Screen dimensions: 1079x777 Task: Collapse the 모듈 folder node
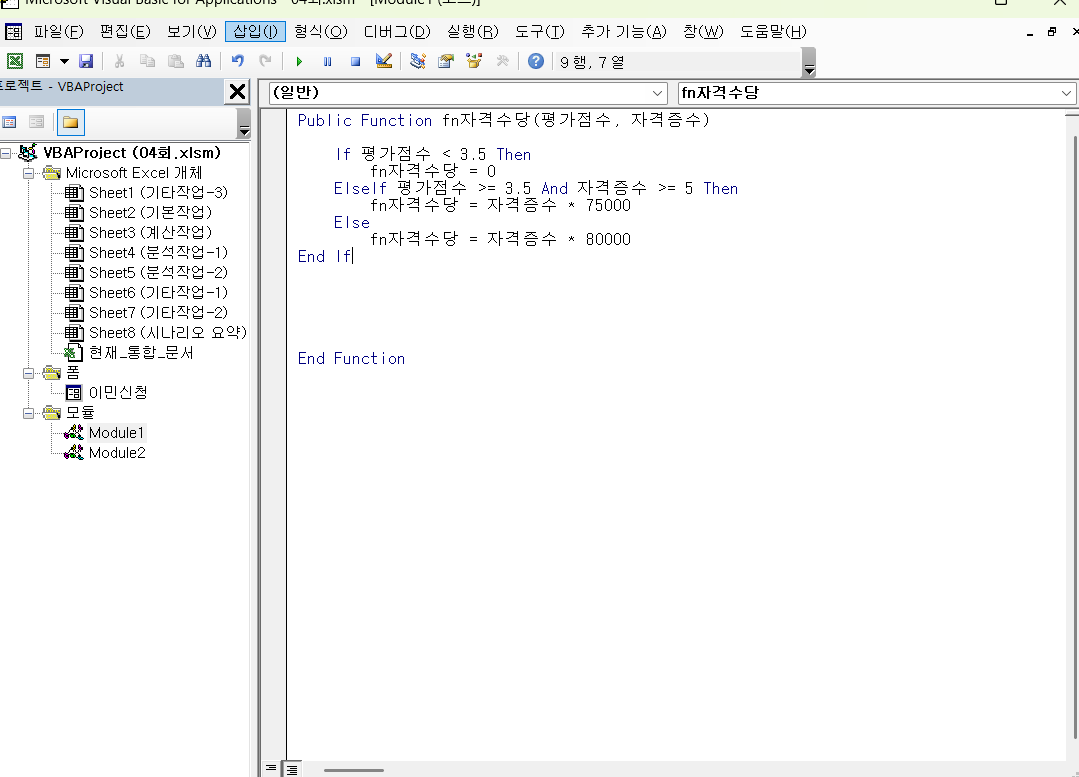[29, 413]
